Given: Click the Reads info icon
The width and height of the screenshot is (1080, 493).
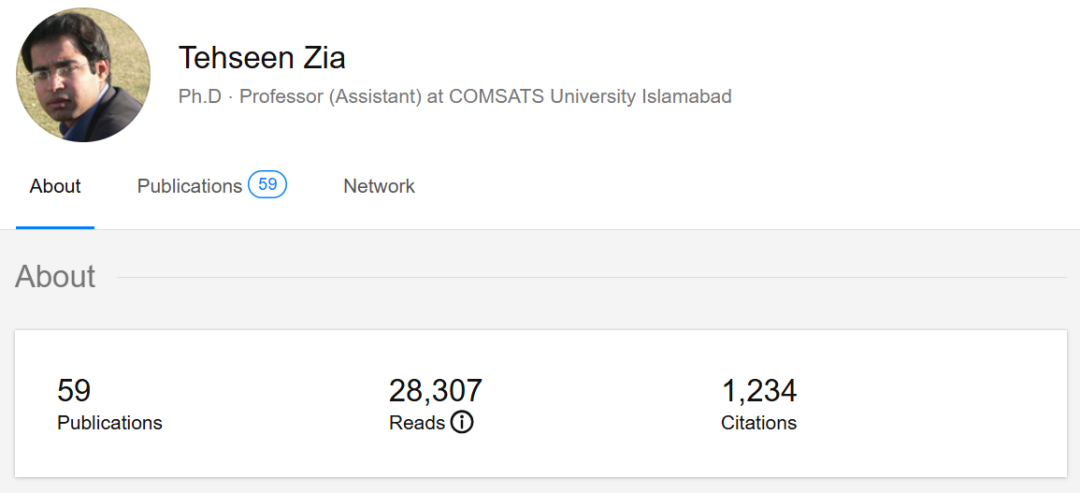Looking at the screenshot, I should (x=461, y=423).
